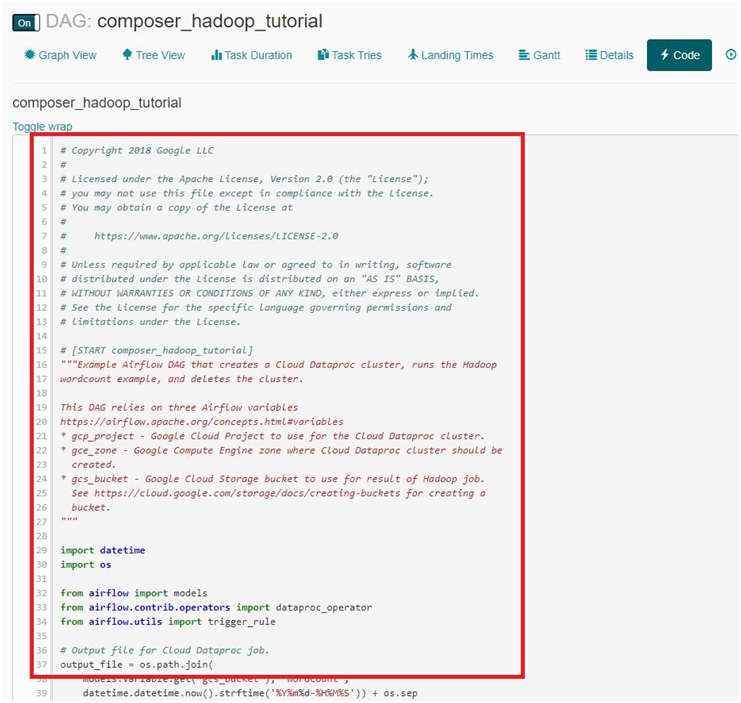Open the Landing Times tab
741x703 pixels.
click(450, 55)
